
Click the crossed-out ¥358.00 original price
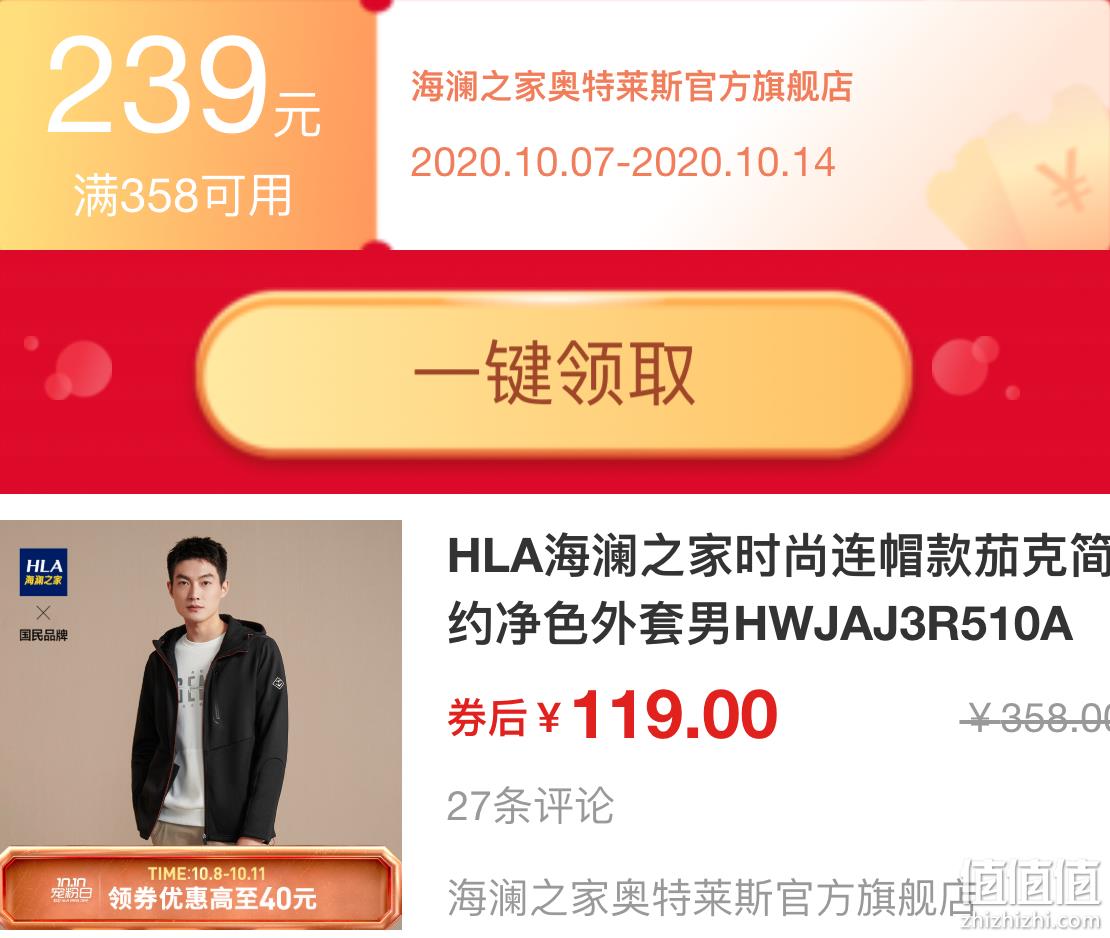pos(1036,720)
